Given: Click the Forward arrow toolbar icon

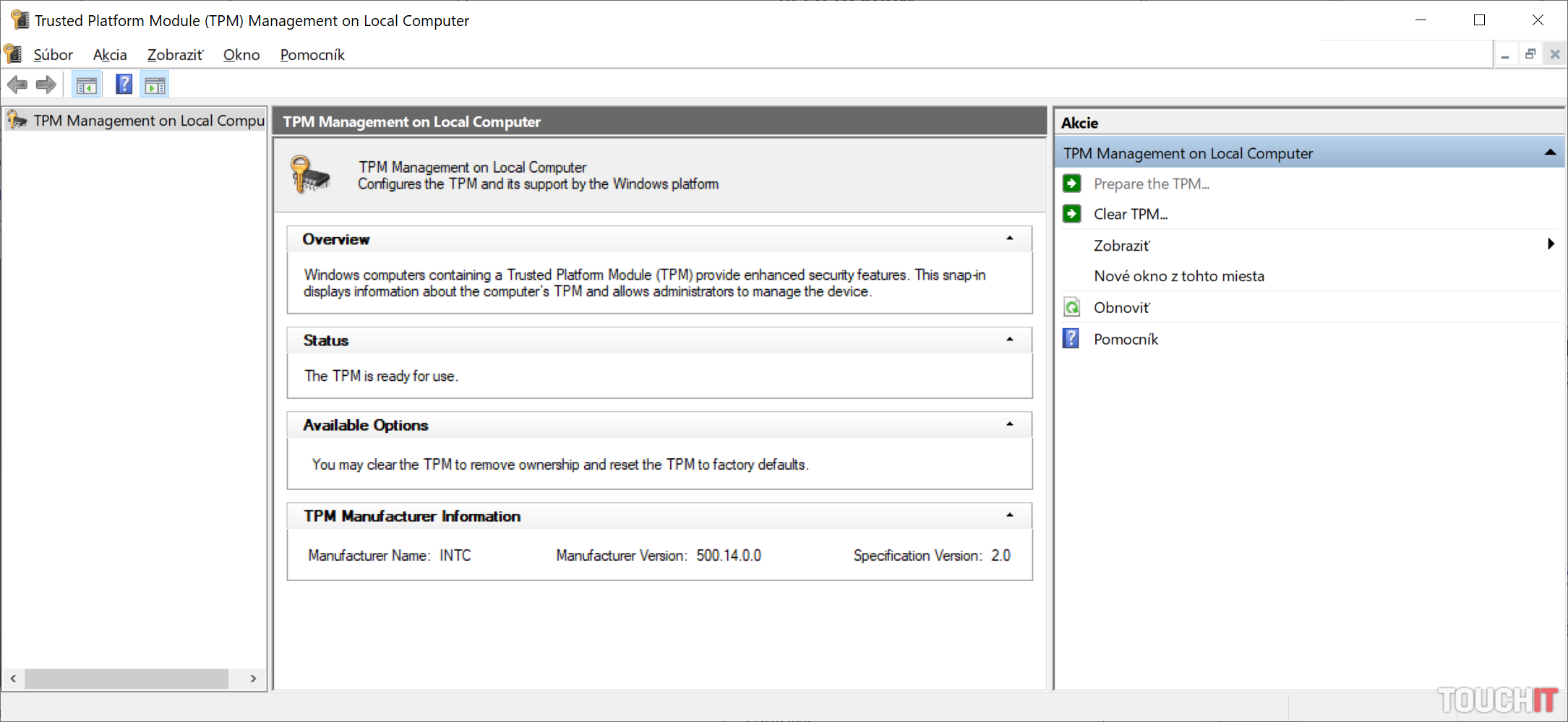Looking at the screenshot, I should point(46,85).
